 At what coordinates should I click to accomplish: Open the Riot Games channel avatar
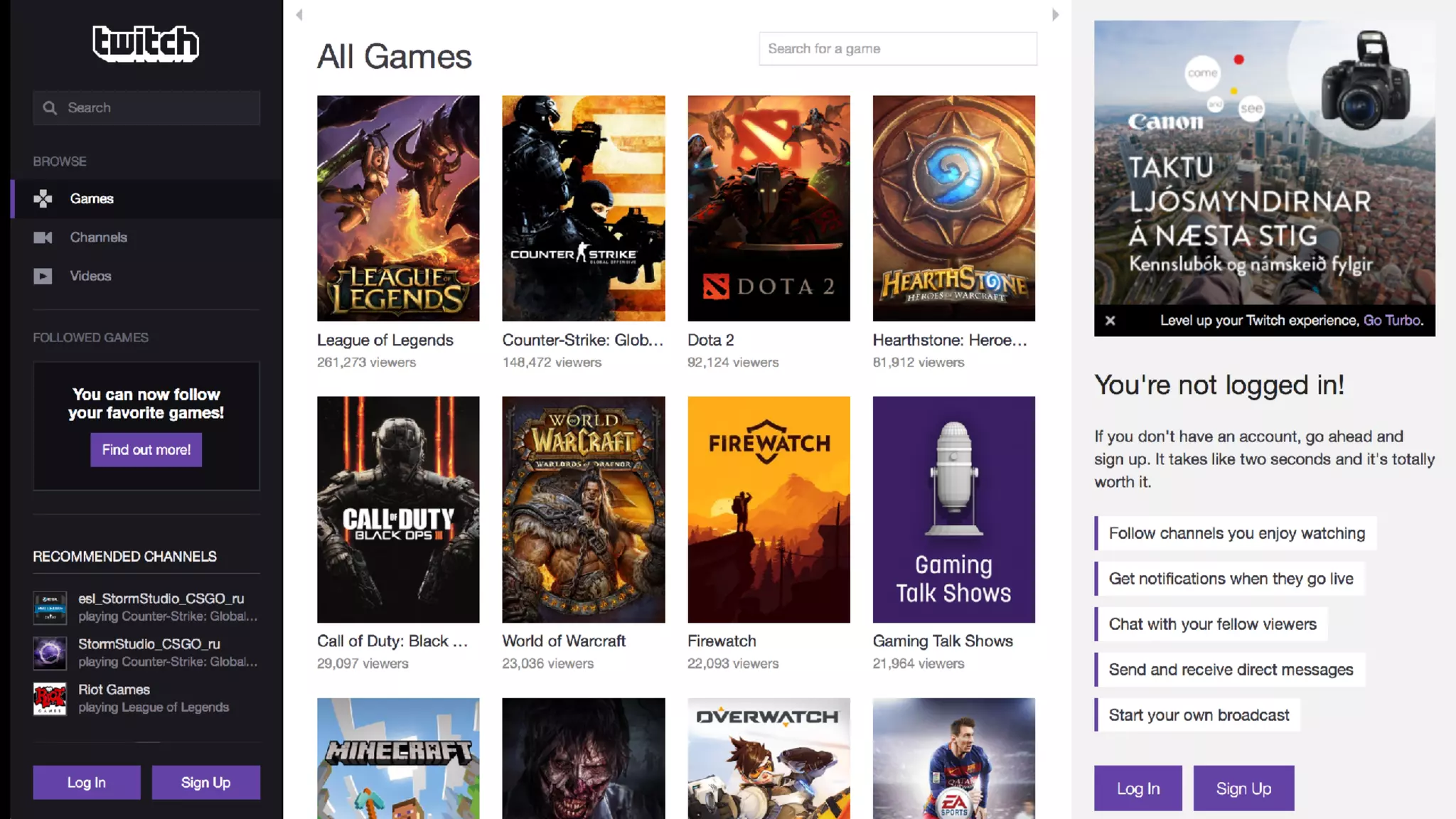(x=50, y=699)
